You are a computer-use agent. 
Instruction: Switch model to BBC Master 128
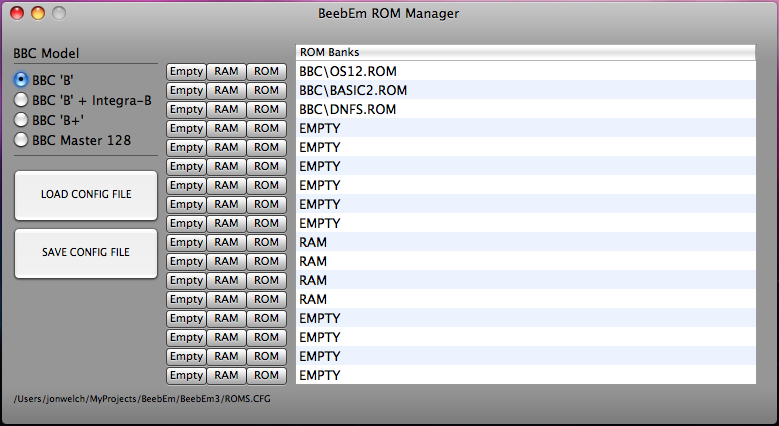21,140
